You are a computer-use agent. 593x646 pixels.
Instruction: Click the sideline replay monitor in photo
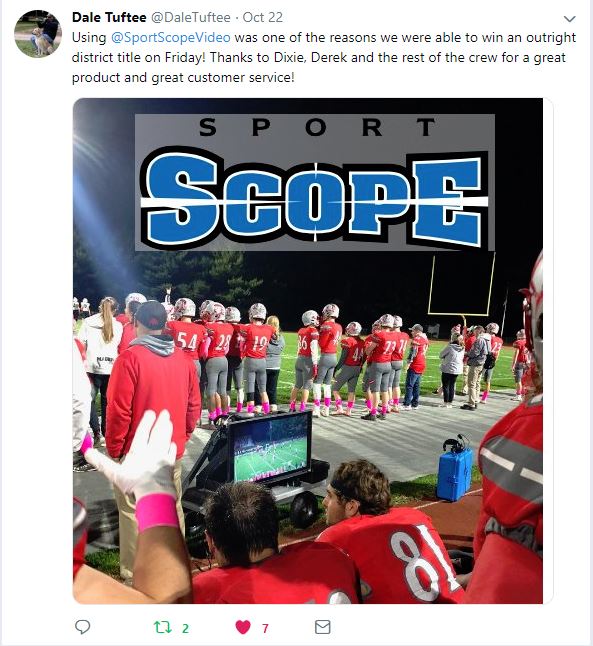270,447
